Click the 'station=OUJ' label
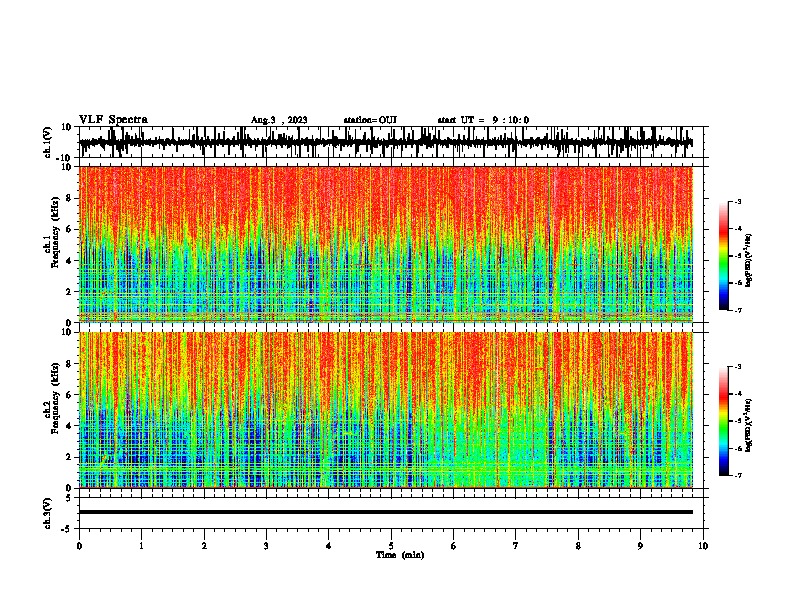 tap(370, 120)
